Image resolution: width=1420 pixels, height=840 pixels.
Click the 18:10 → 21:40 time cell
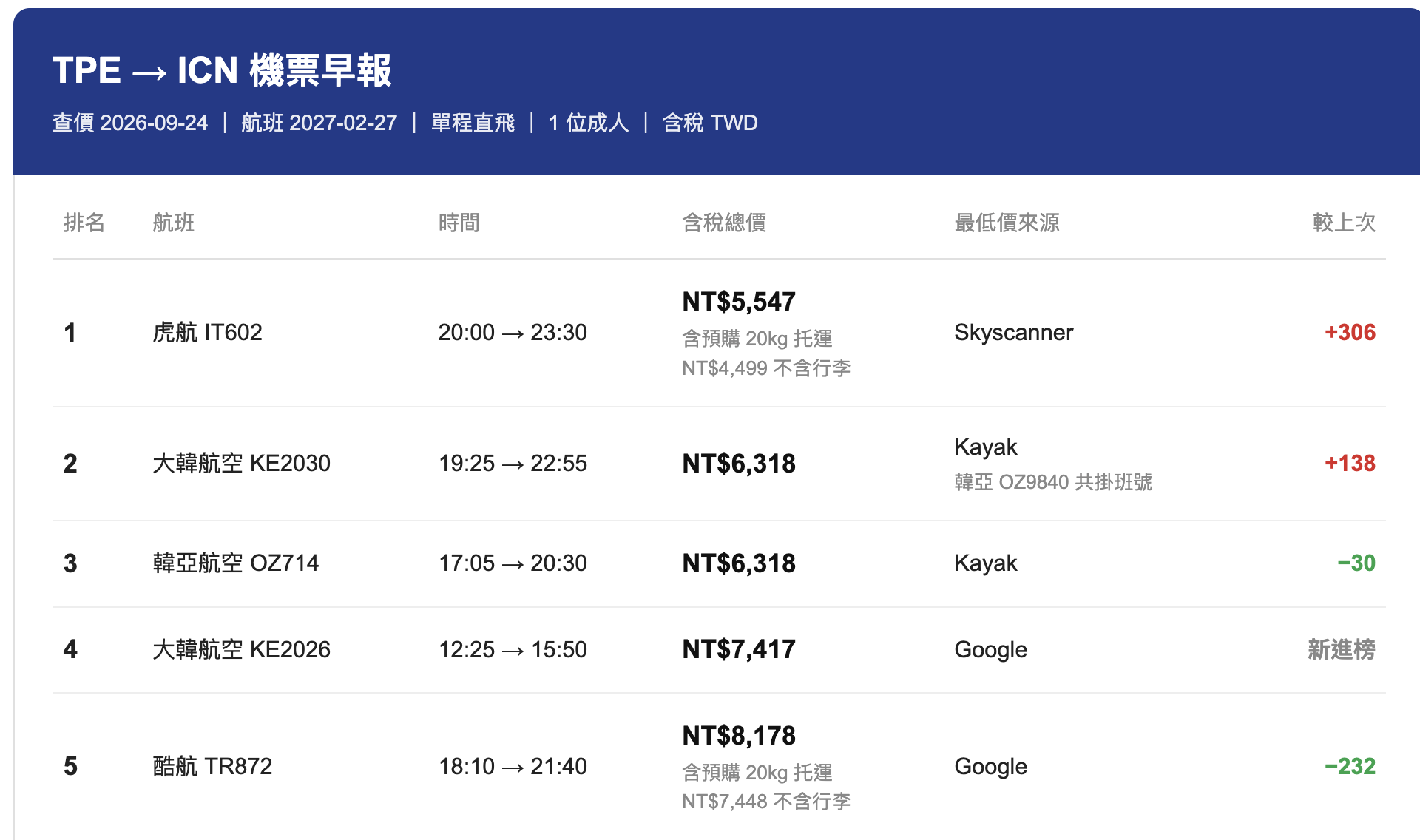pos(513,767)
